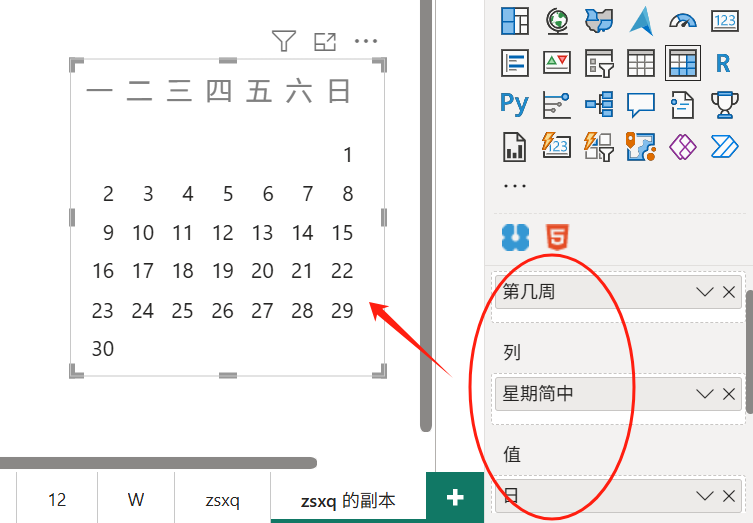The image size is (753, 523).
Task: Select the ArcGIS map visual icon
Action: pyautogui.click(x=641, y=146)
